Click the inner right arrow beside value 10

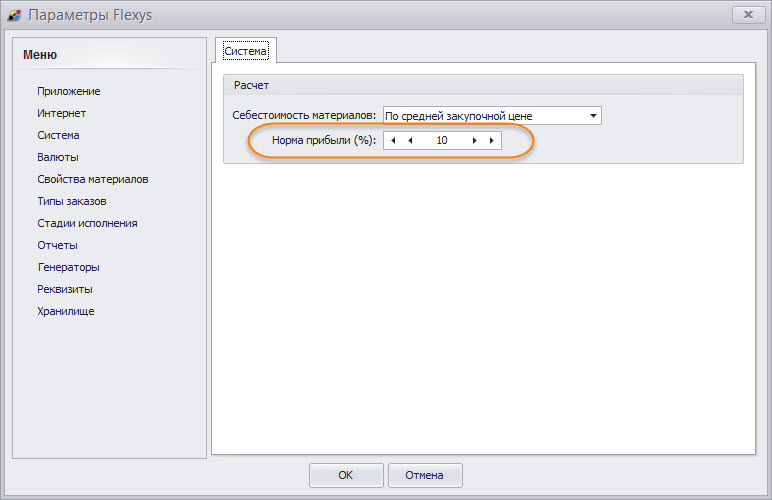[474, 141]
